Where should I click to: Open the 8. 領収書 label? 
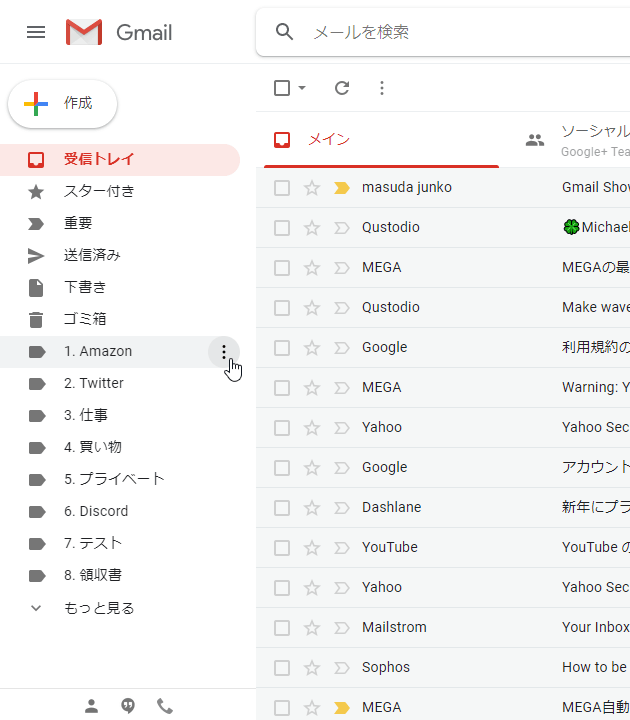[x=120, y=575]
